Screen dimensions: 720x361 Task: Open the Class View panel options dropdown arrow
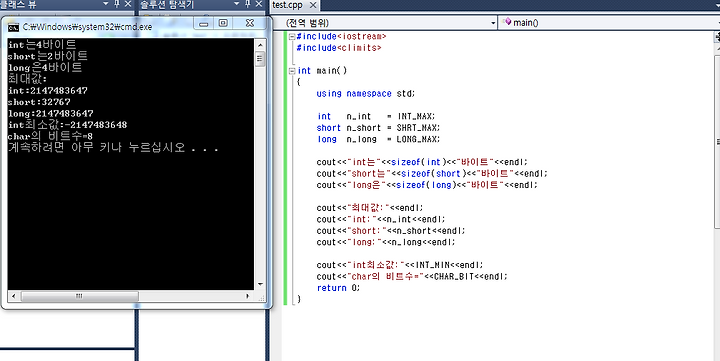coord(106,4)
